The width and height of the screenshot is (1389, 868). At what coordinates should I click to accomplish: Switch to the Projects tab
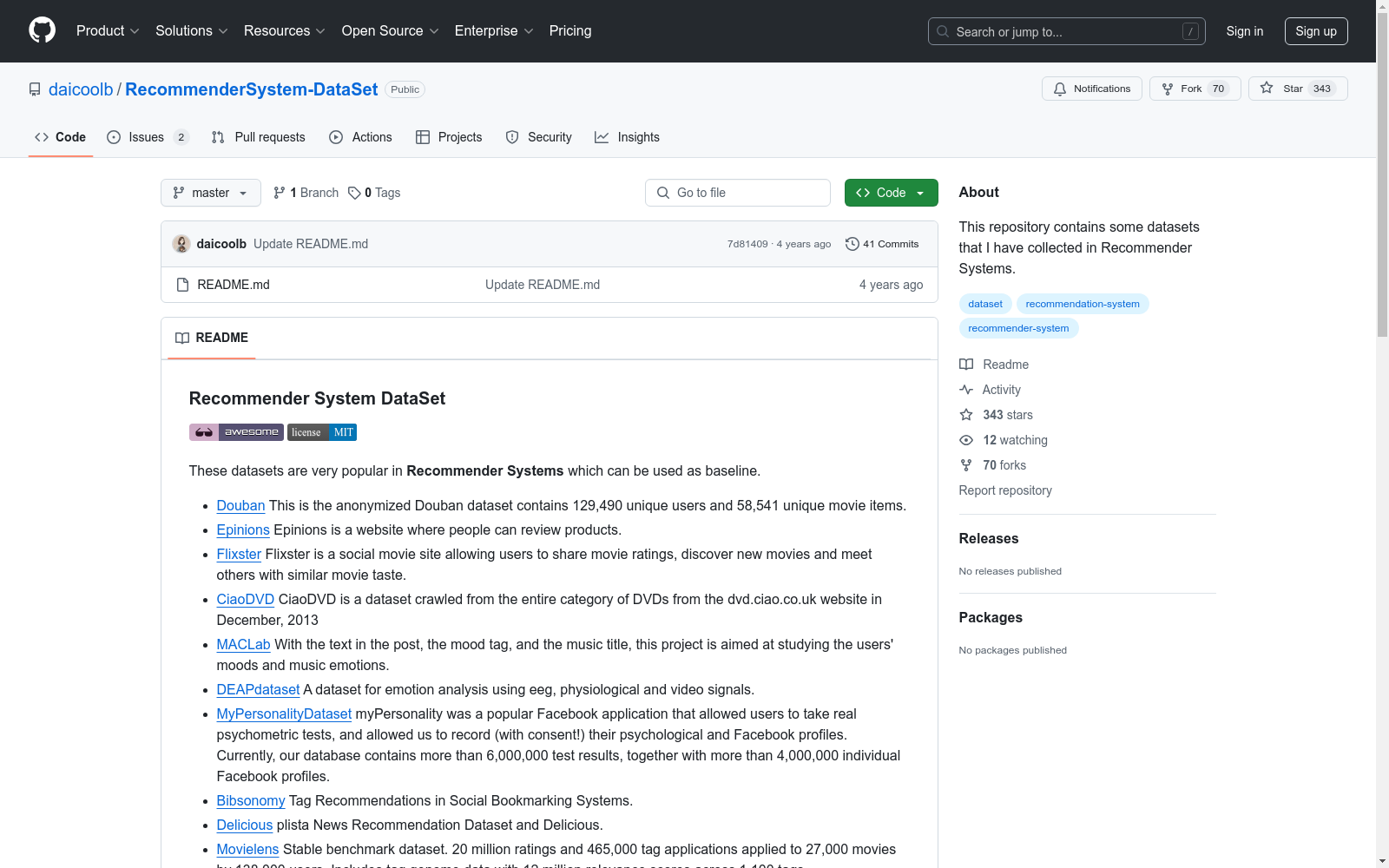click(x=449, y=137)
